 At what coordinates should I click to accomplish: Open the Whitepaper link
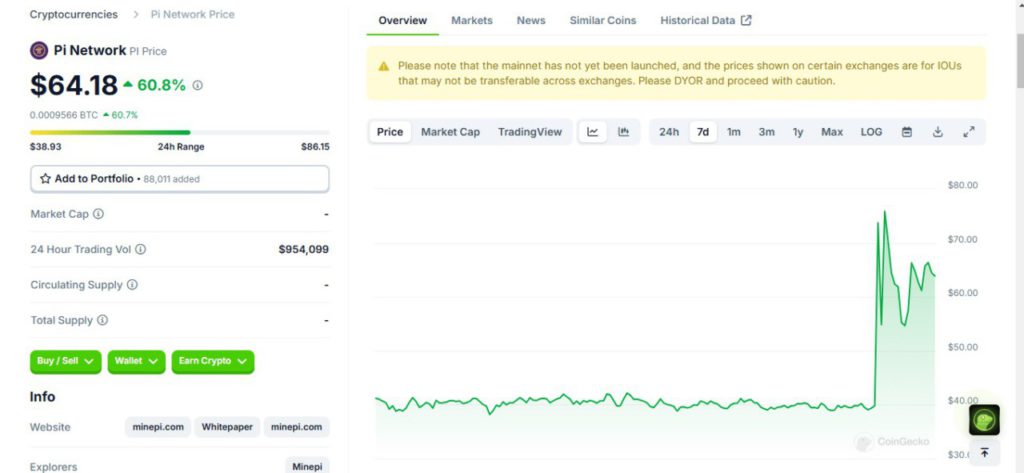point(227,427)
